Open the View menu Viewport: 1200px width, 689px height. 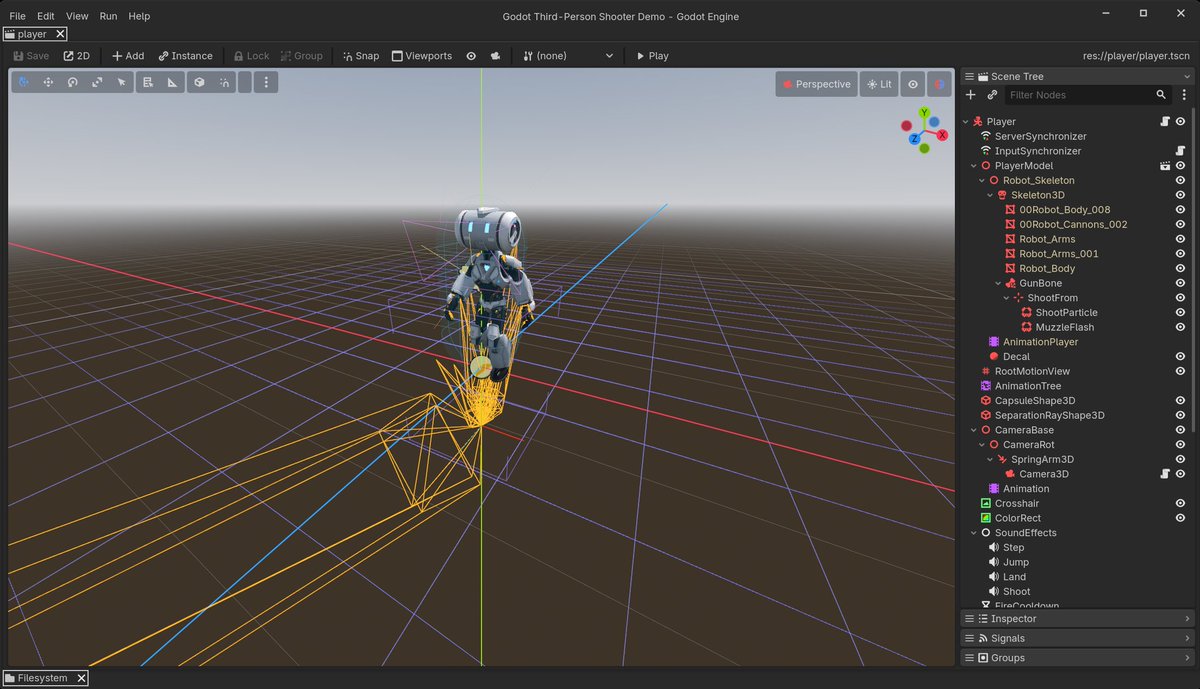point(77,16)
